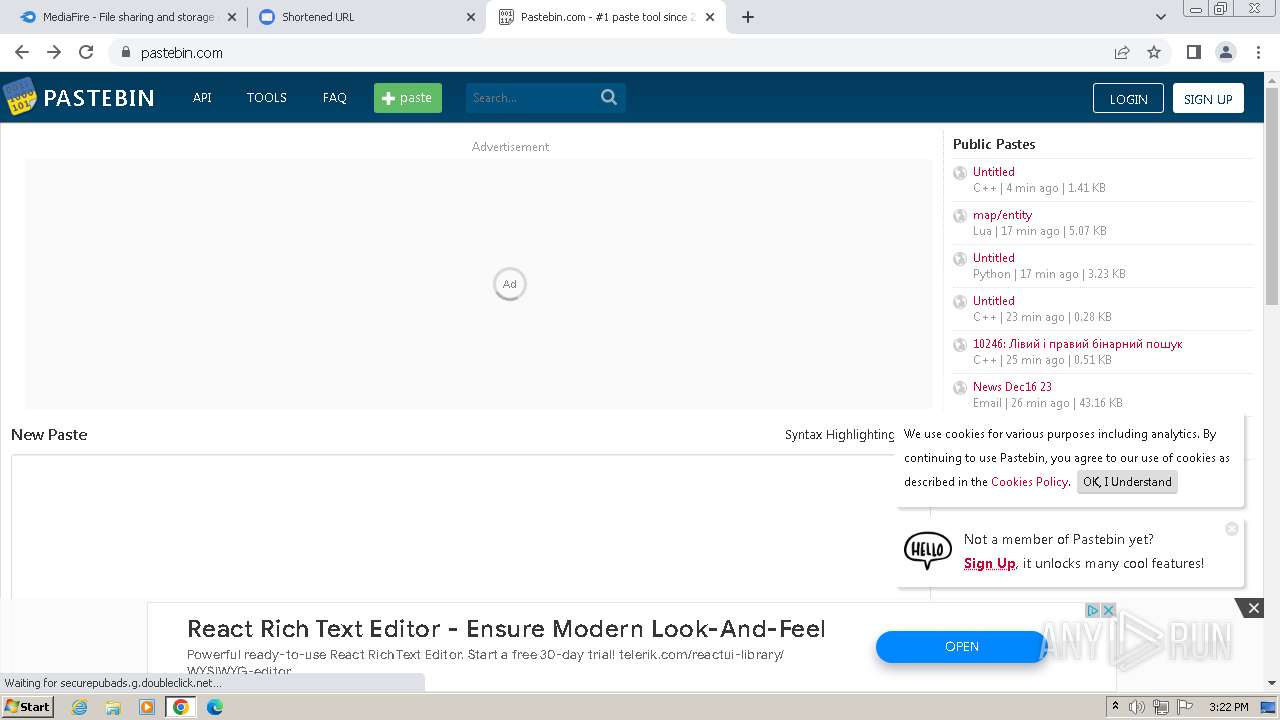Open the API menu item

click(x=202, y=97)
